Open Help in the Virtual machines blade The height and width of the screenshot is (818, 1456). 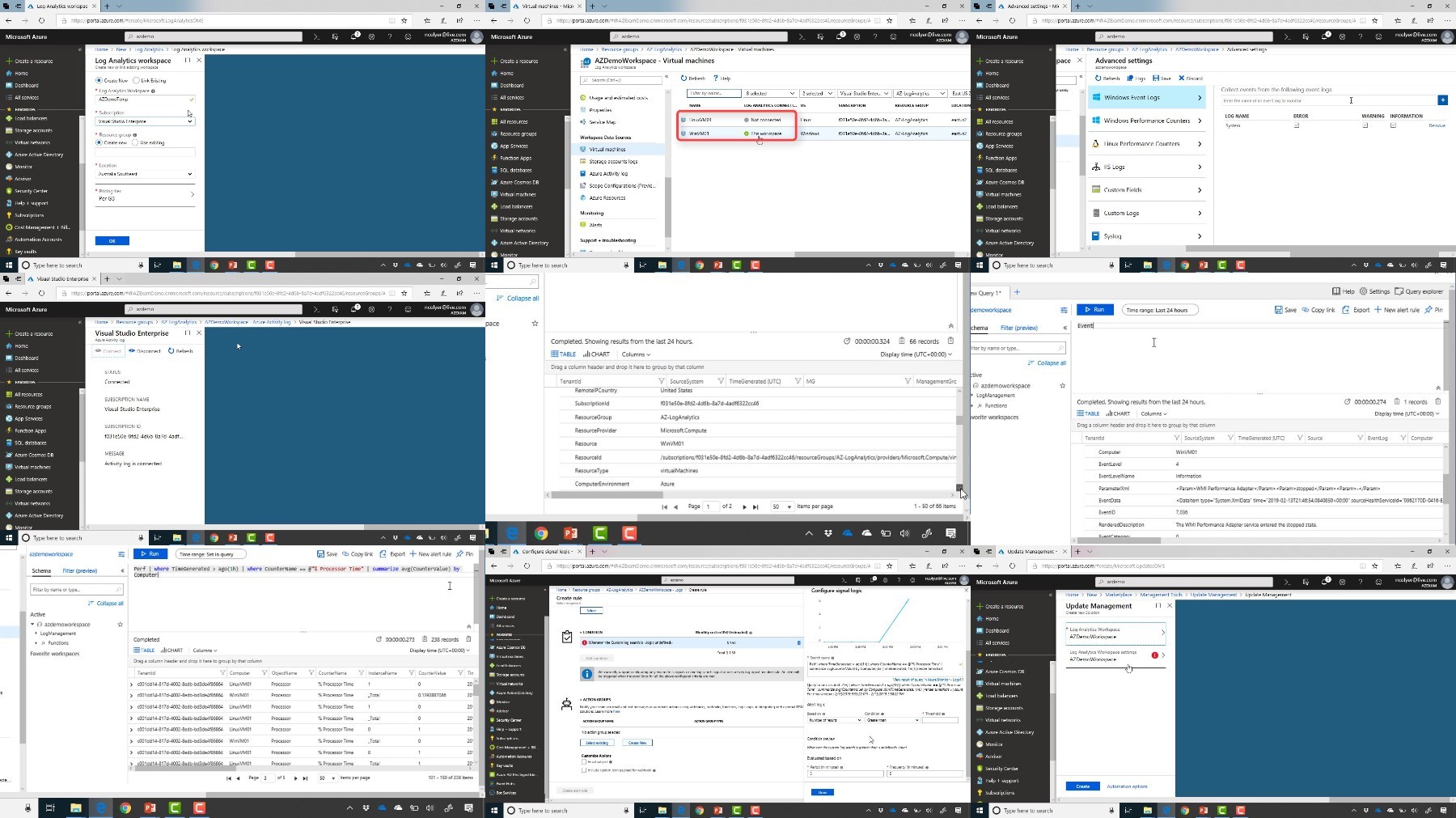(722, 78)
